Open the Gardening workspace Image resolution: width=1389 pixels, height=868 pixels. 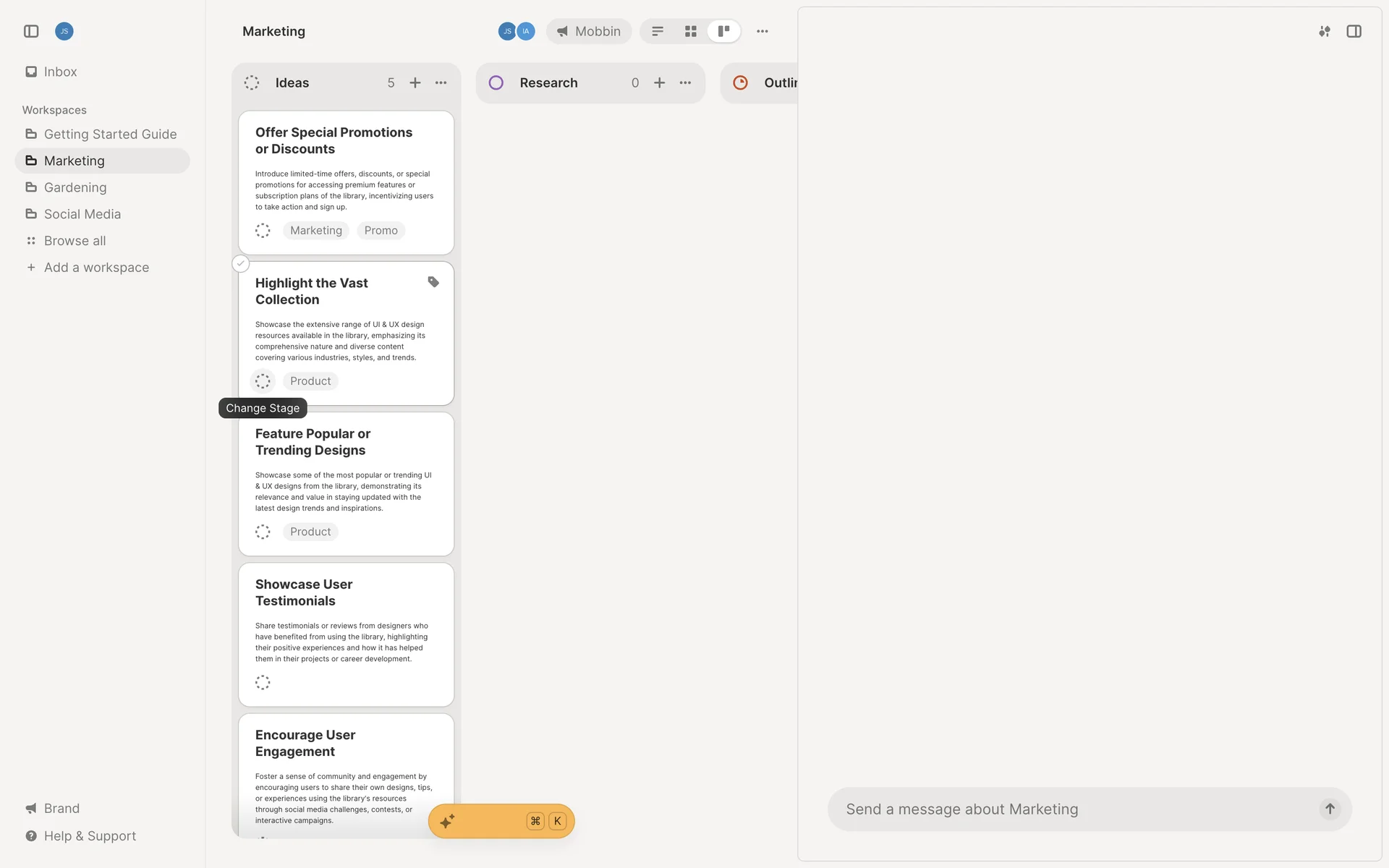coord(75,187)
